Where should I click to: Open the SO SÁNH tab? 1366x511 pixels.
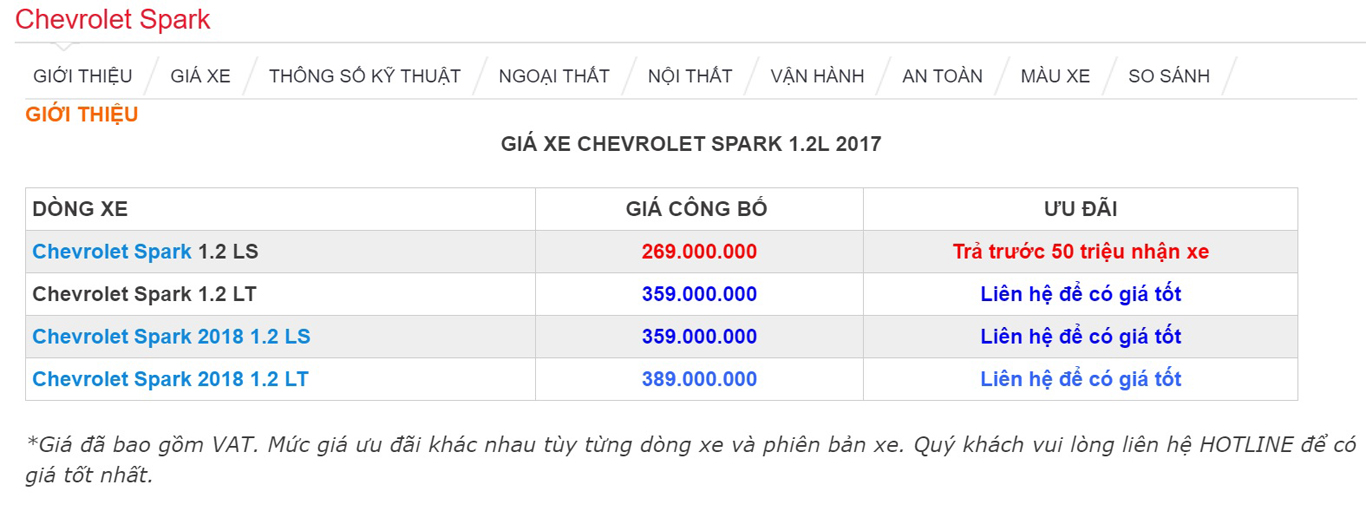coord(1168,76)
